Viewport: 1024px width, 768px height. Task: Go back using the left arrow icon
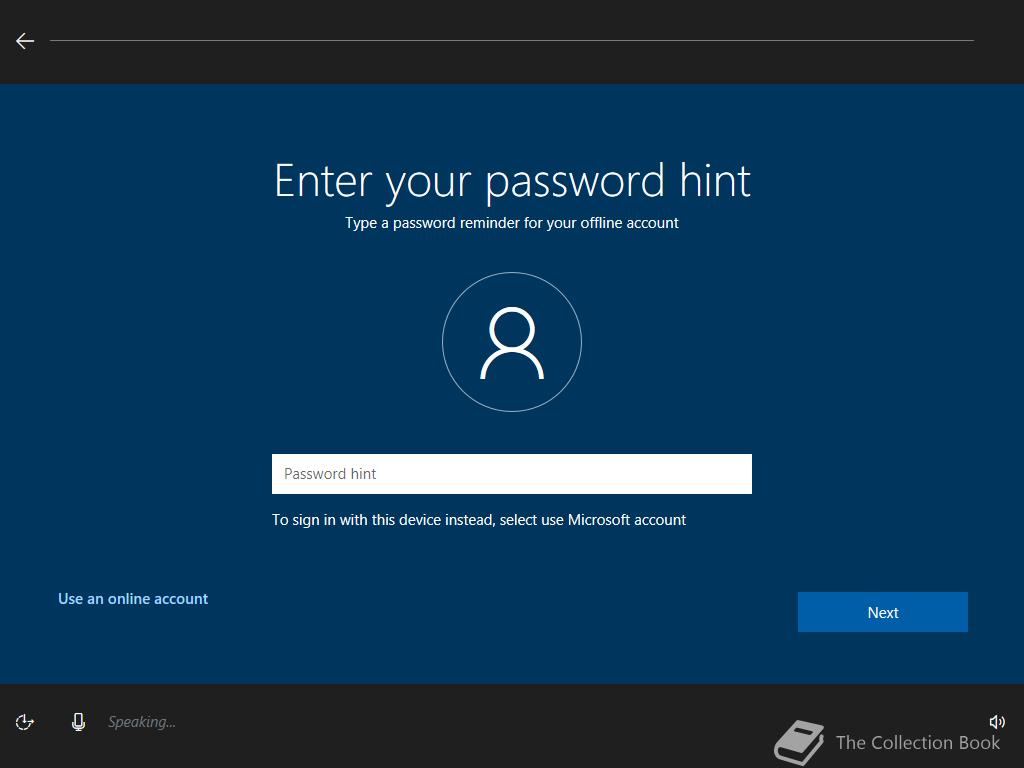pyautogui.click(x=25, y=41)
